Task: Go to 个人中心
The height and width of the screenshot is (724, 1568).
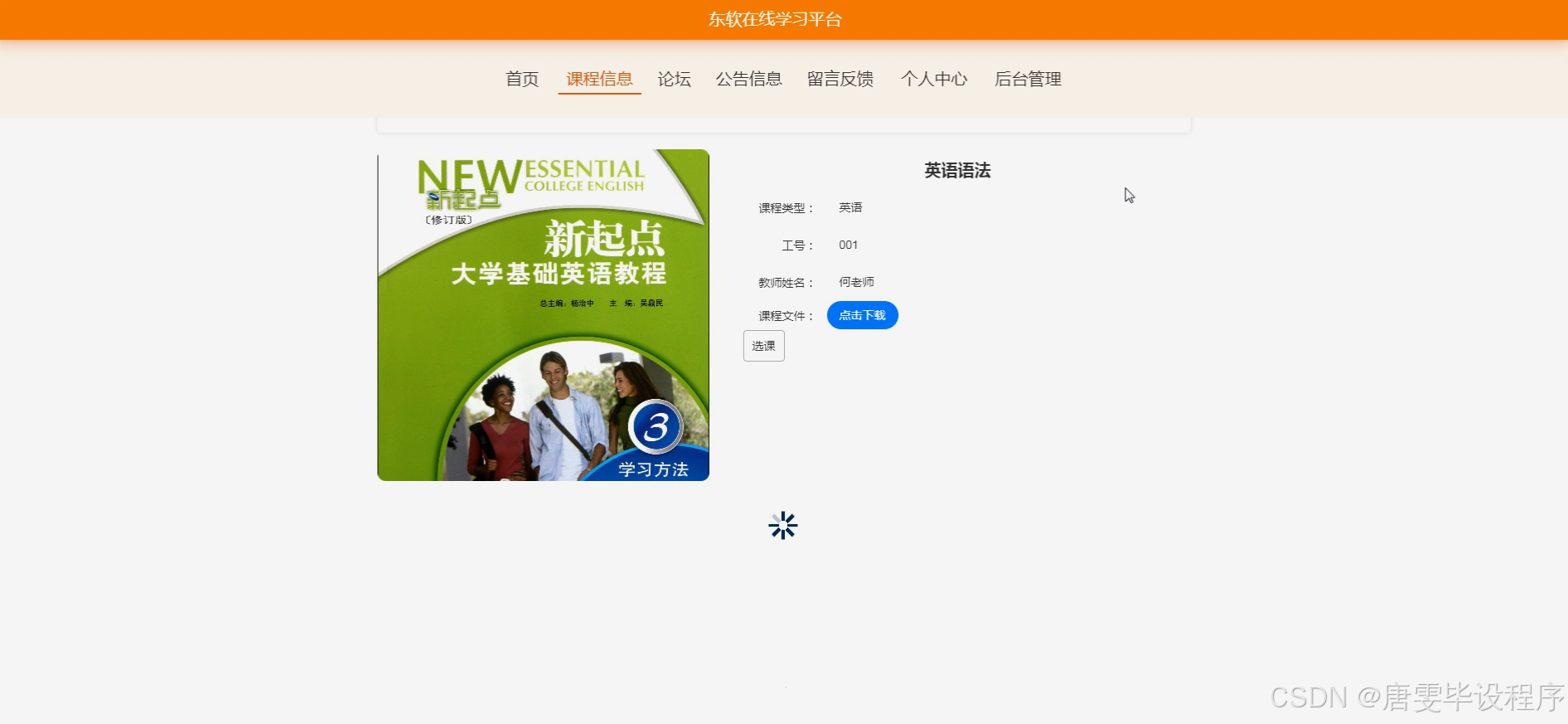Action: (934, 79)
